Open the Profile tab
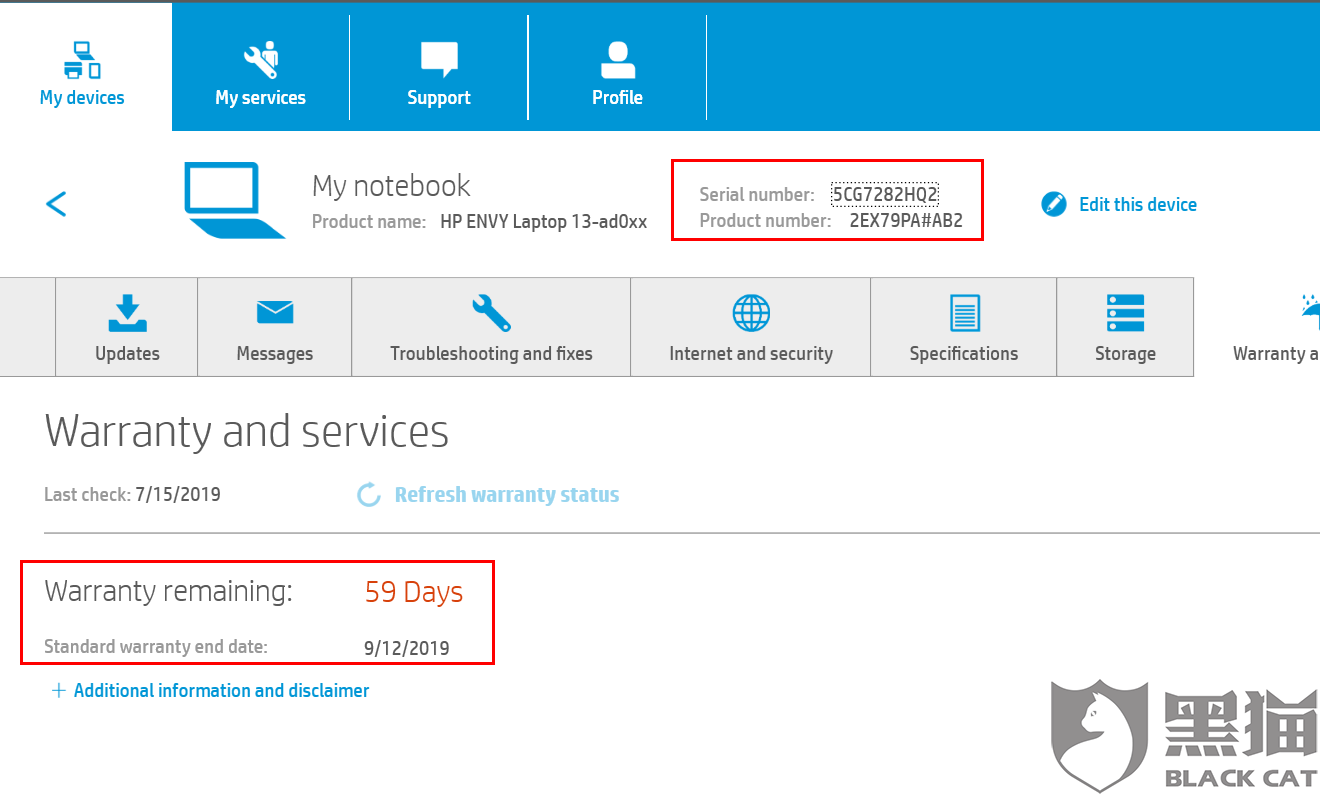The height and width of the screenshot is (794, 1320). (x=617, y=66)
